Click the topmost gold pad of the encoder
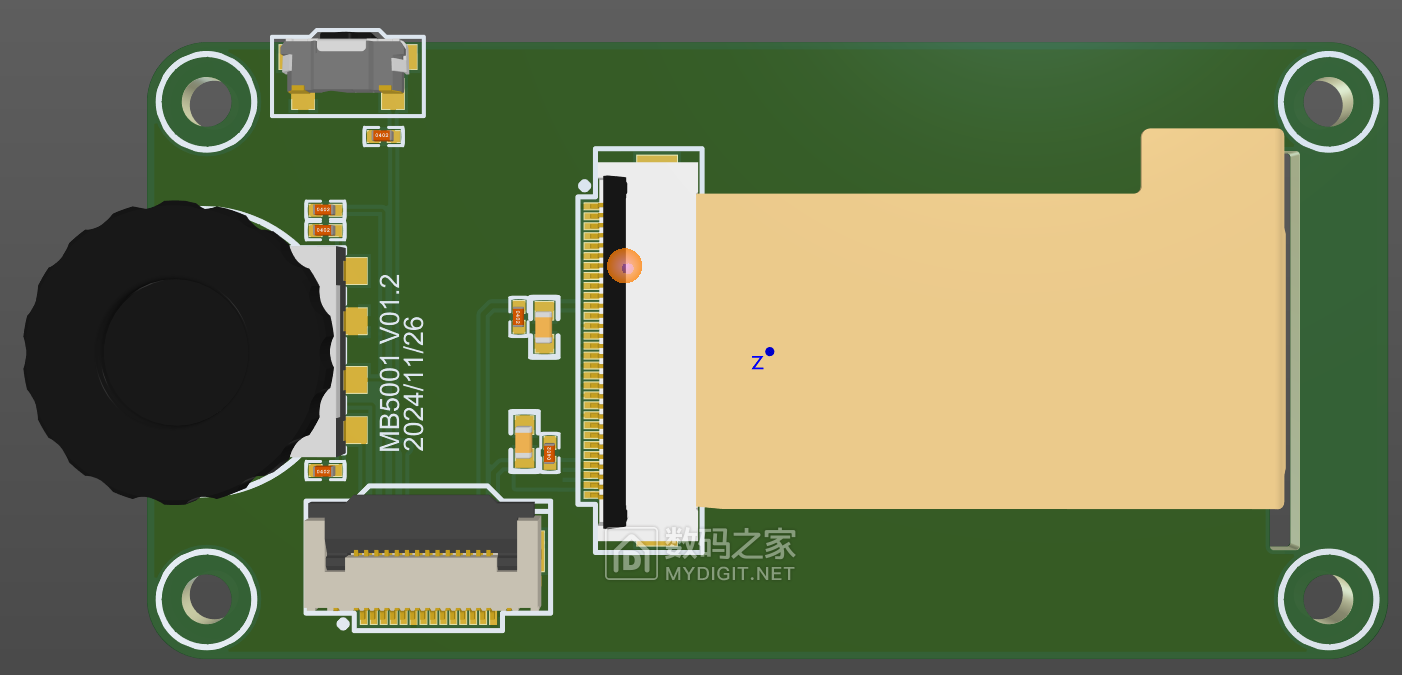The width and height of the screenshot is (1402, 675). 355,271
